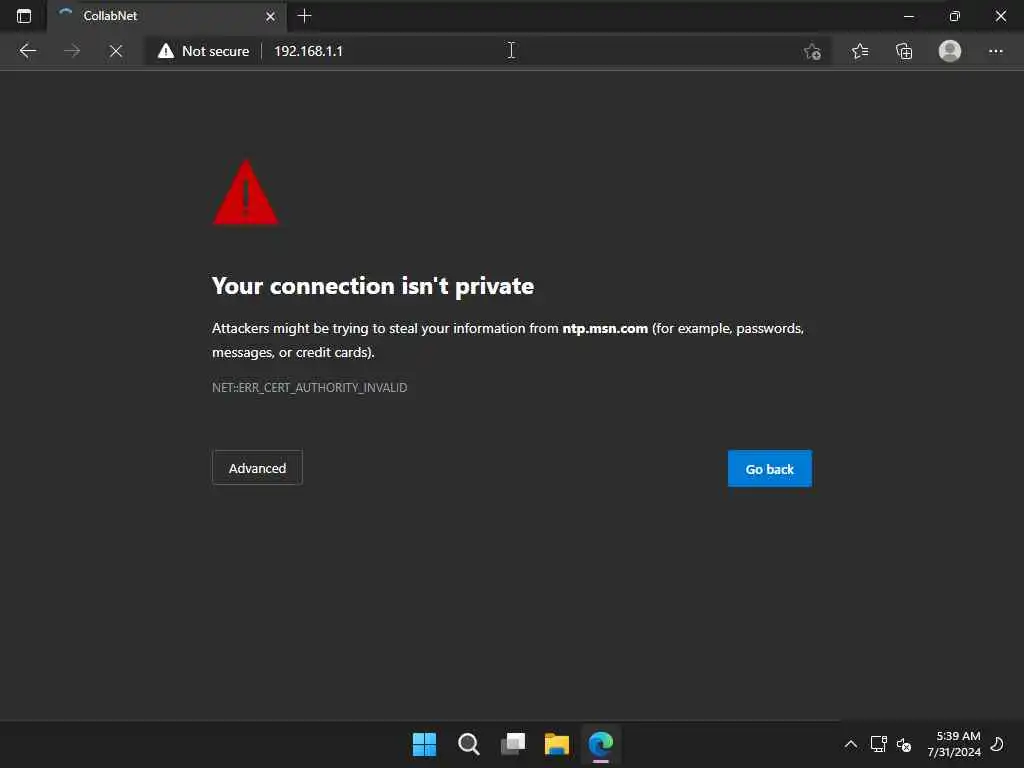Open the tab actions menu icon
Viewport: 1024px width, 768px height.
point(24,16)
